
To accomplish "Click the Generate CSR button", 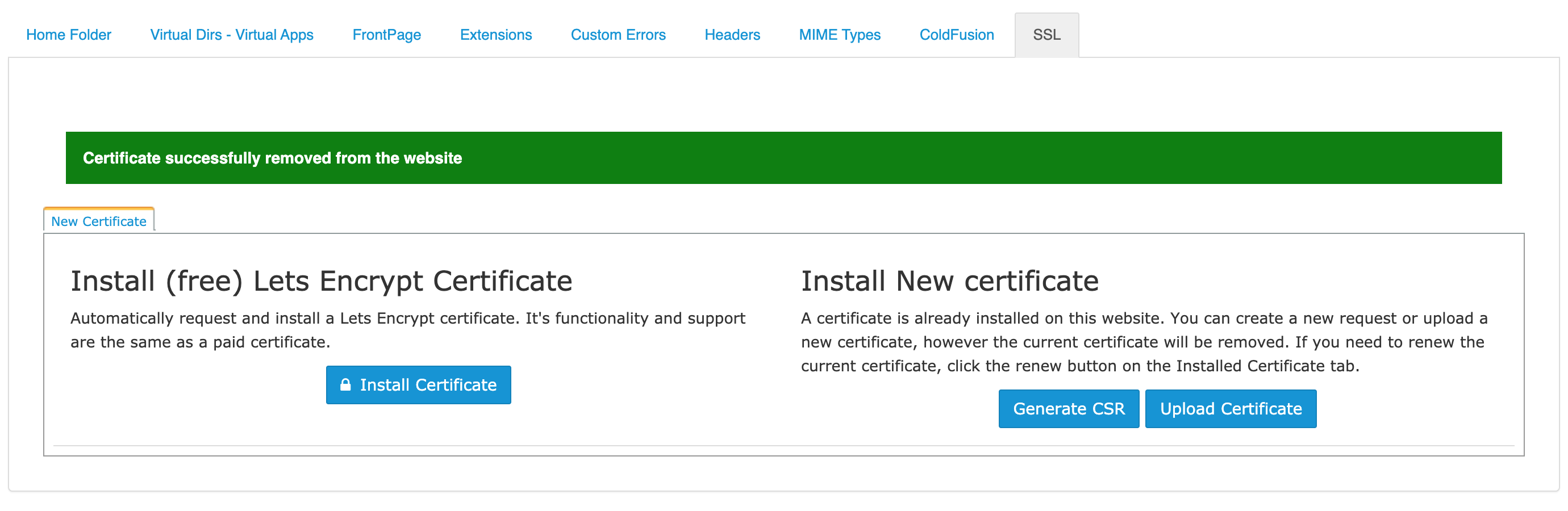I will [1068, 409].
